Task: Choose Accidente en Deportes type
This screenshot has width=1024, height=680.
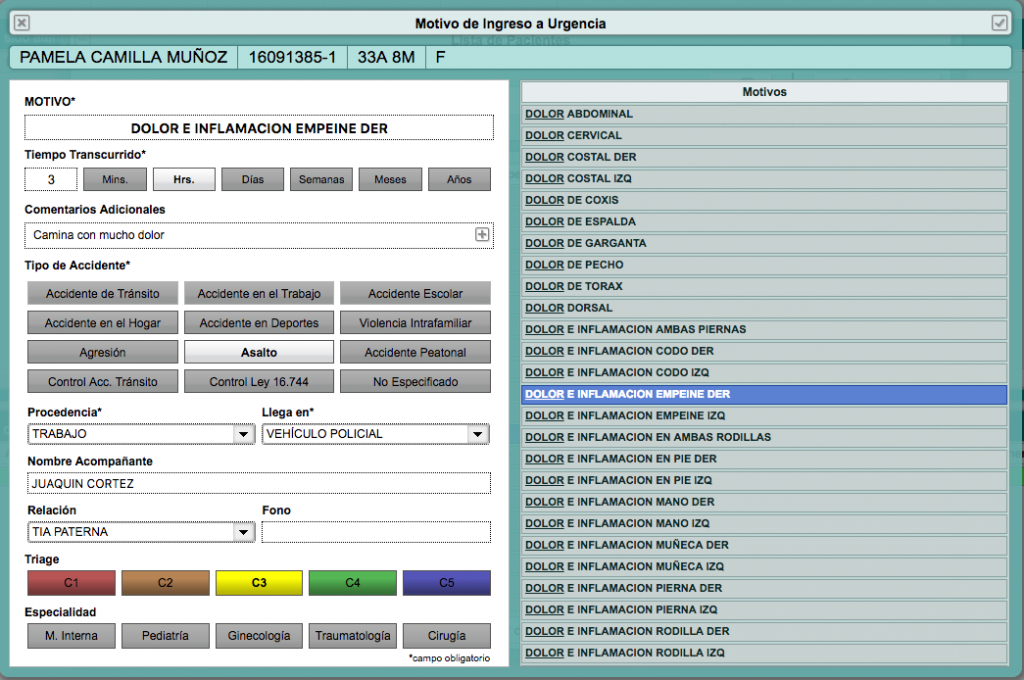Action: coord(259,323)
